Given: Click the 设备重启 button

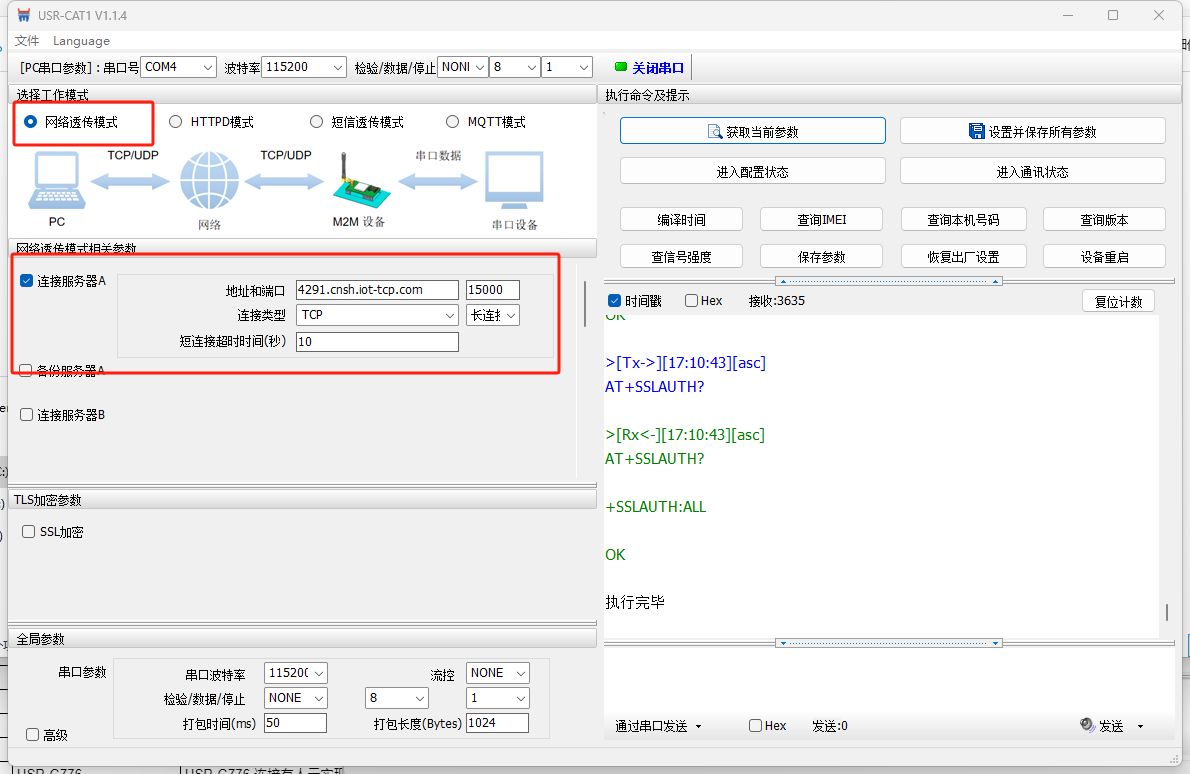Looking at the screenshot, I should point(1104,257).
